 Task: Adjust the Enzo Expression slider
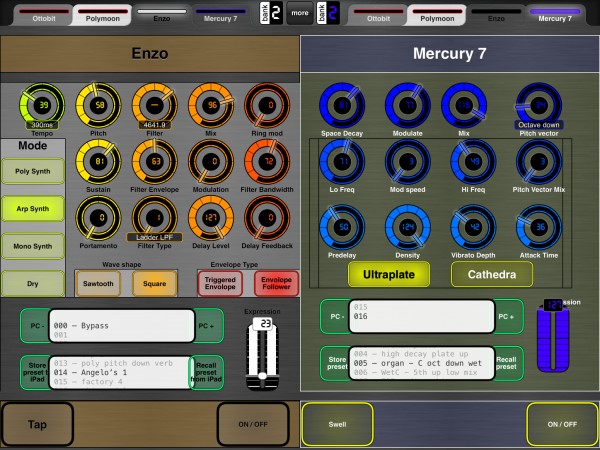tap(262, 355)
